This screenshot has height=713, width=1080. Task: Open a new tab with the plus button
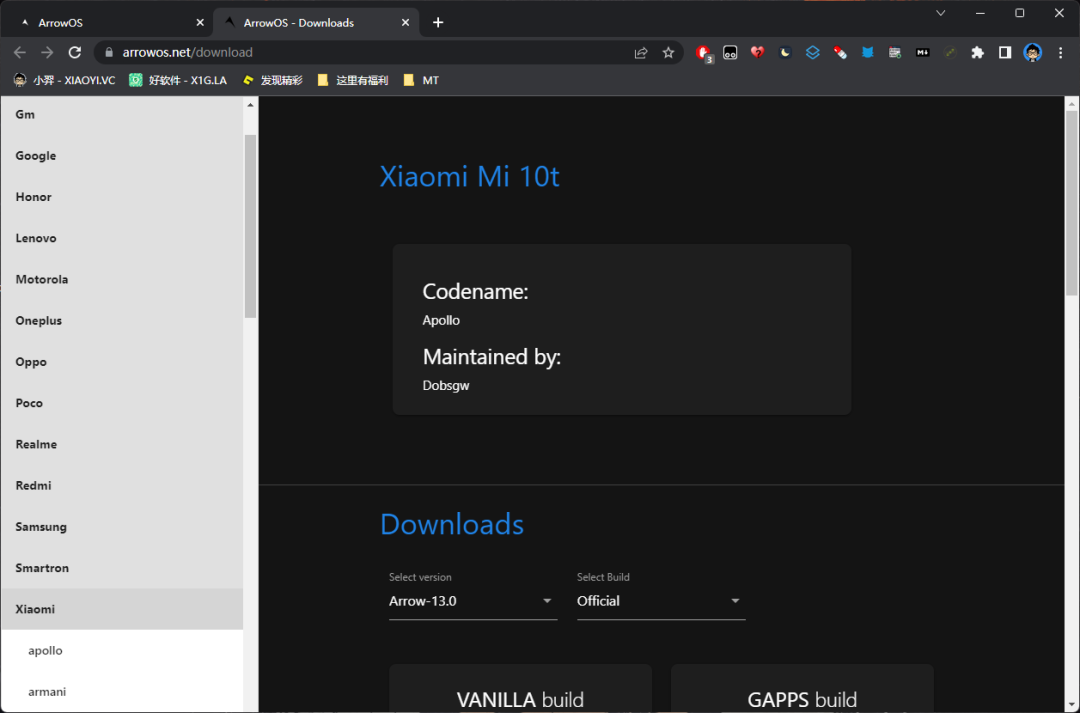point(438,22)
